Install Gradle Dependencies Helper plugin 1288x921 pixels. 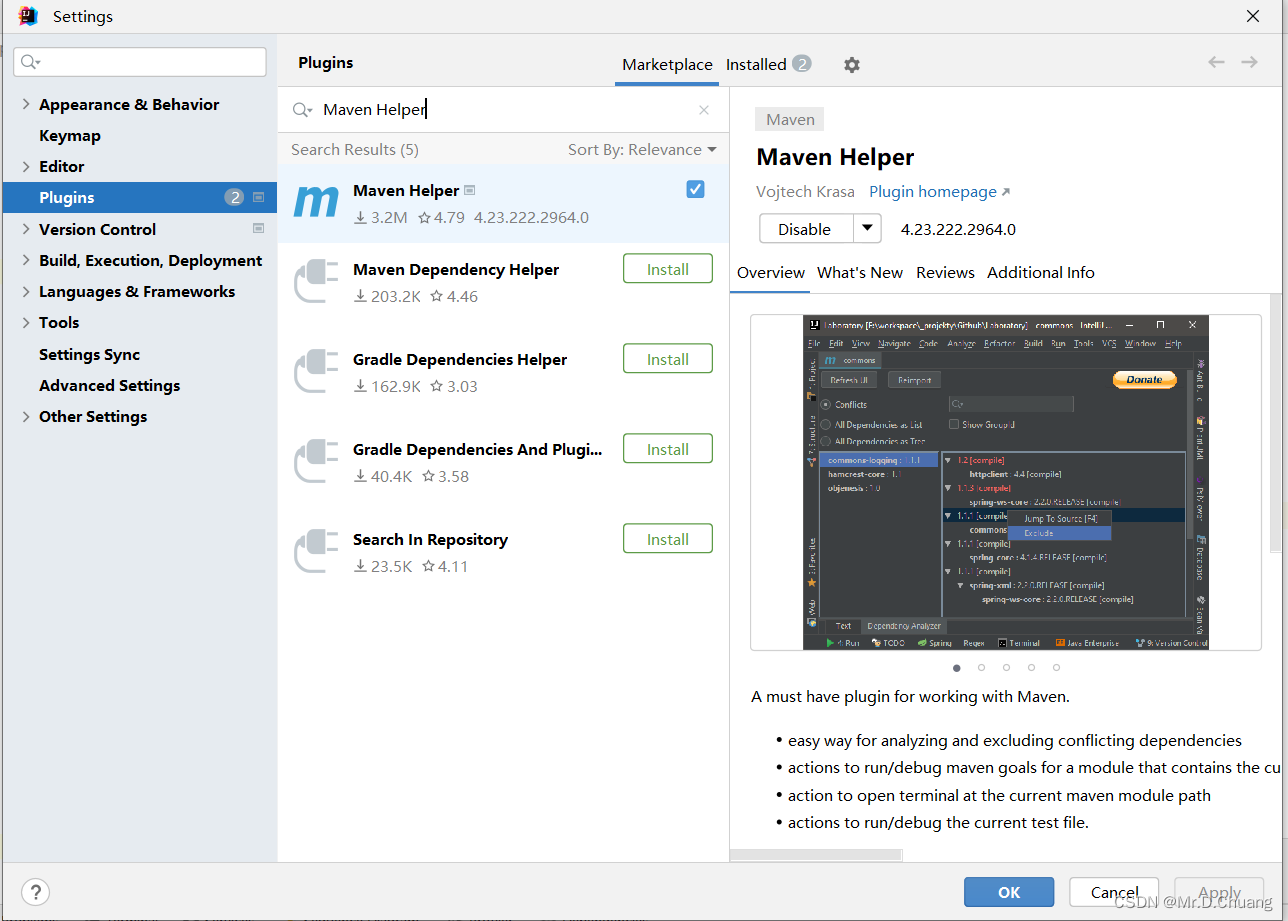668,359
